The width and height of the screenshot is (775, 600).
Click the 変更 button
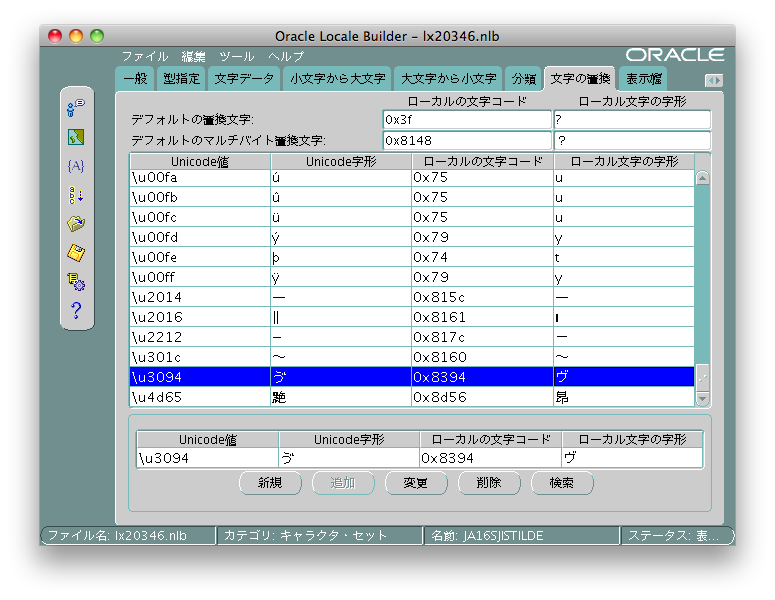pyautogui.click(x=416, y=483)
